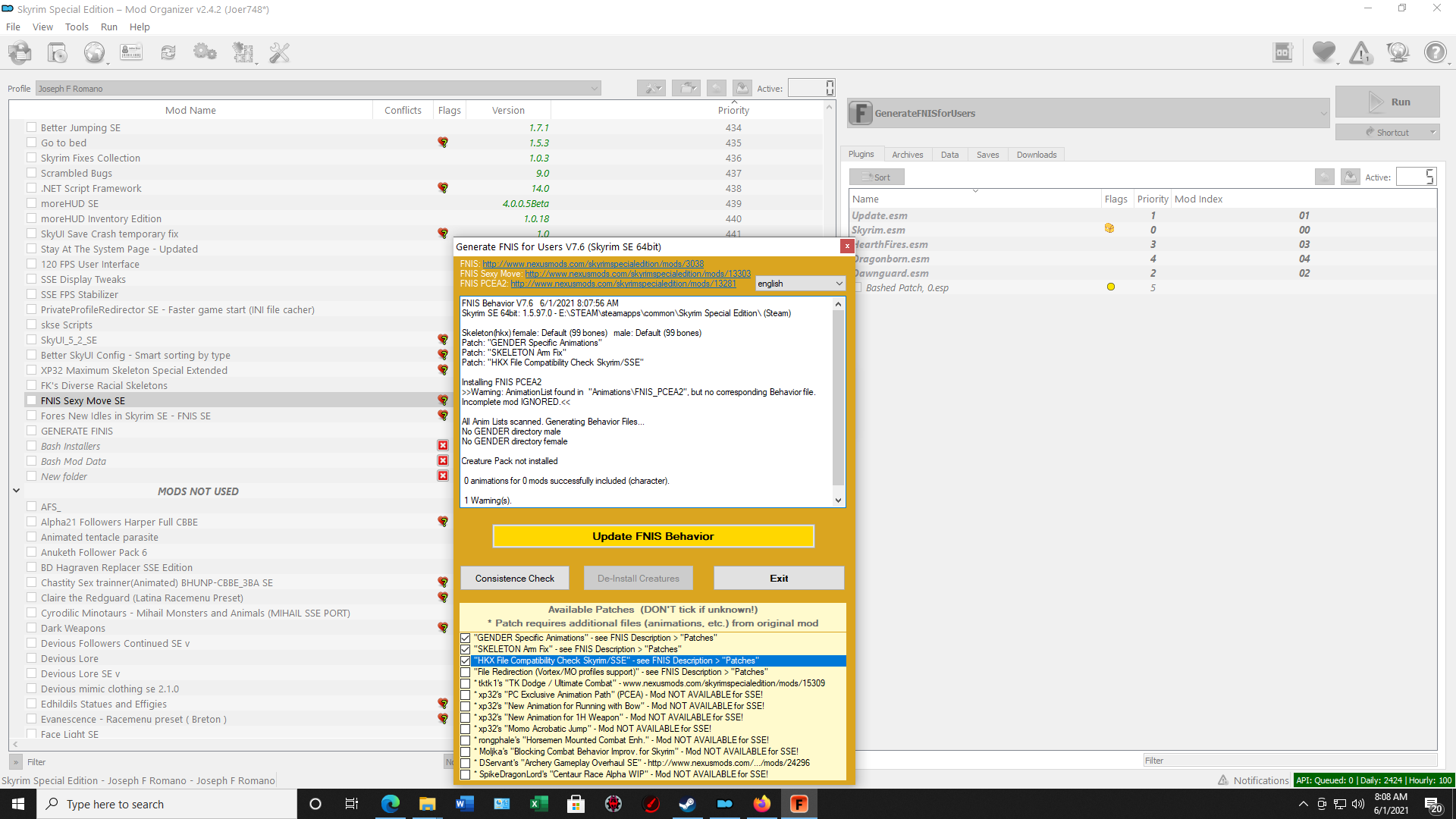The width and height of the screenshot is (1456, 819).
Task: Click the FNIS log scroll up arrow
Action: 838,304
